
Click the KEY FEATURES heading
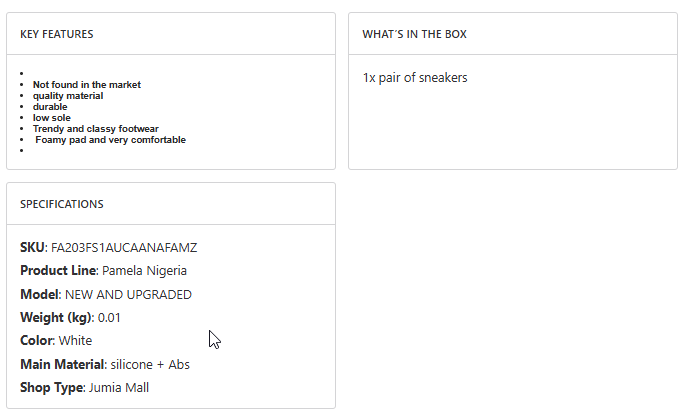click(x=57, y=34)
